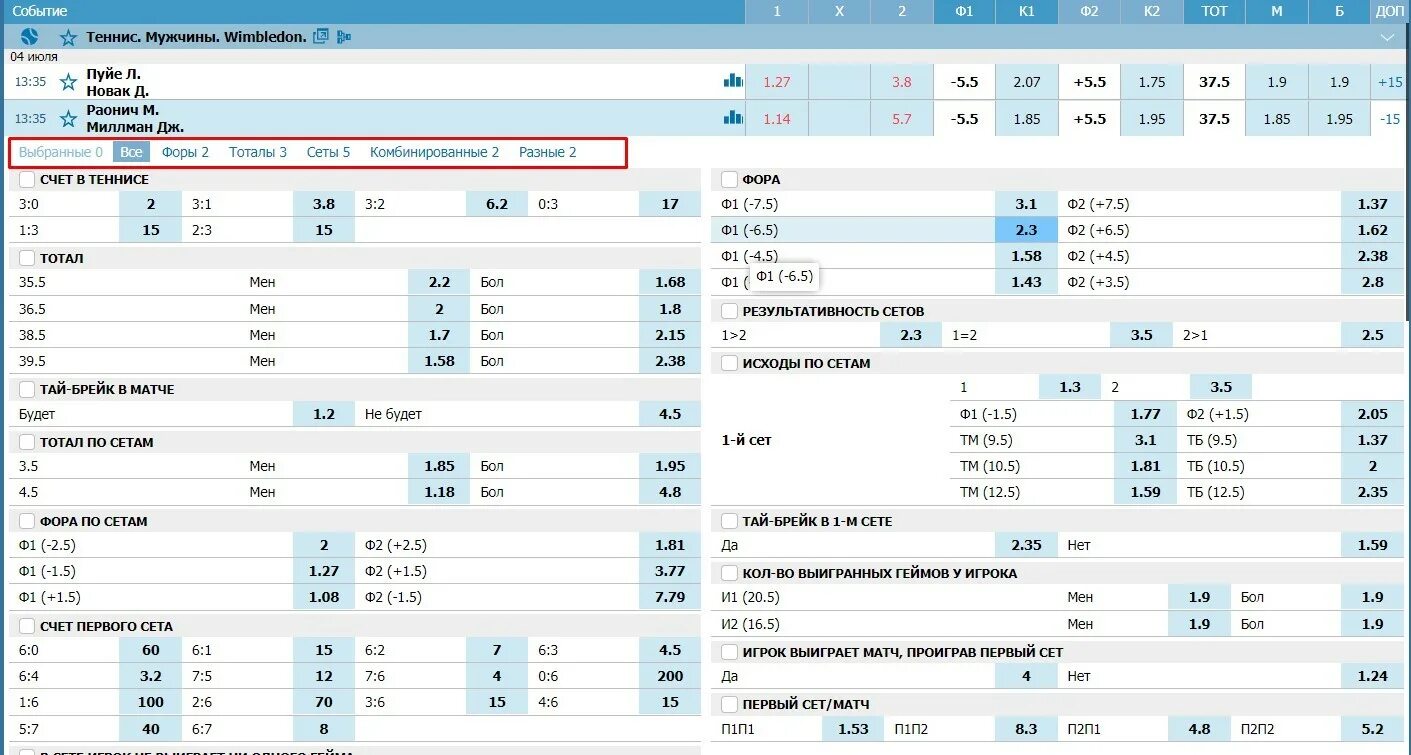Image resolution: width=1411 pixels, height=755 pixels.
Task: Favorite the Wimbledon tournament star icon
Action: tap(68, 38)
